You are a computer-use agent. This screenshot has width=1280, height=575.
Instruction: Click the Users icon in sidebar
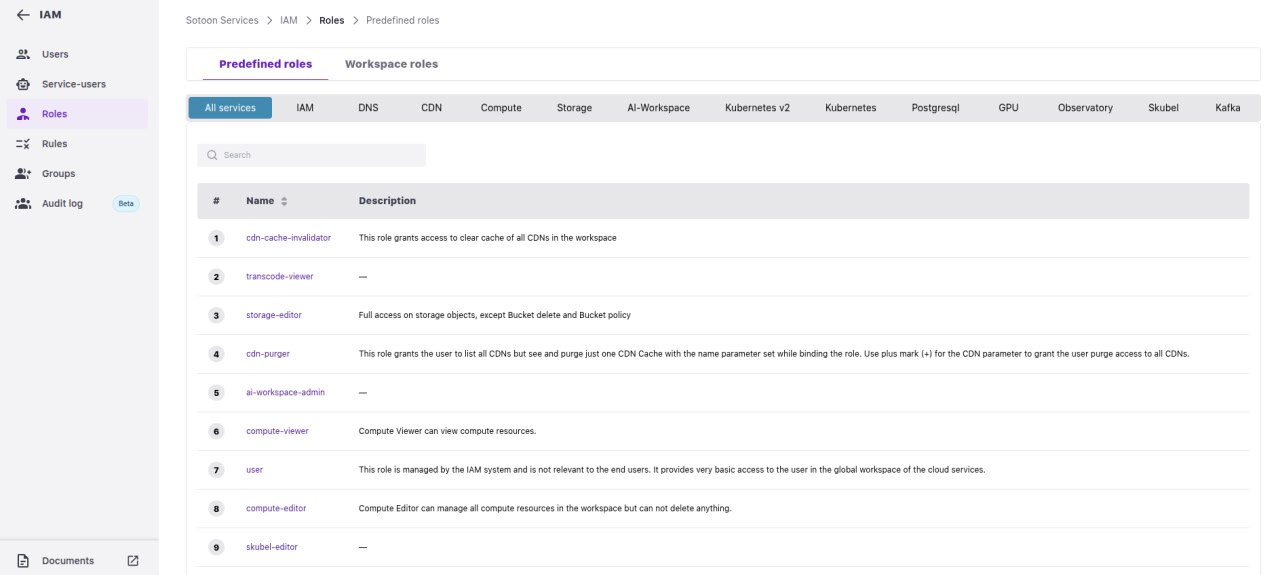tap(24, 54)
